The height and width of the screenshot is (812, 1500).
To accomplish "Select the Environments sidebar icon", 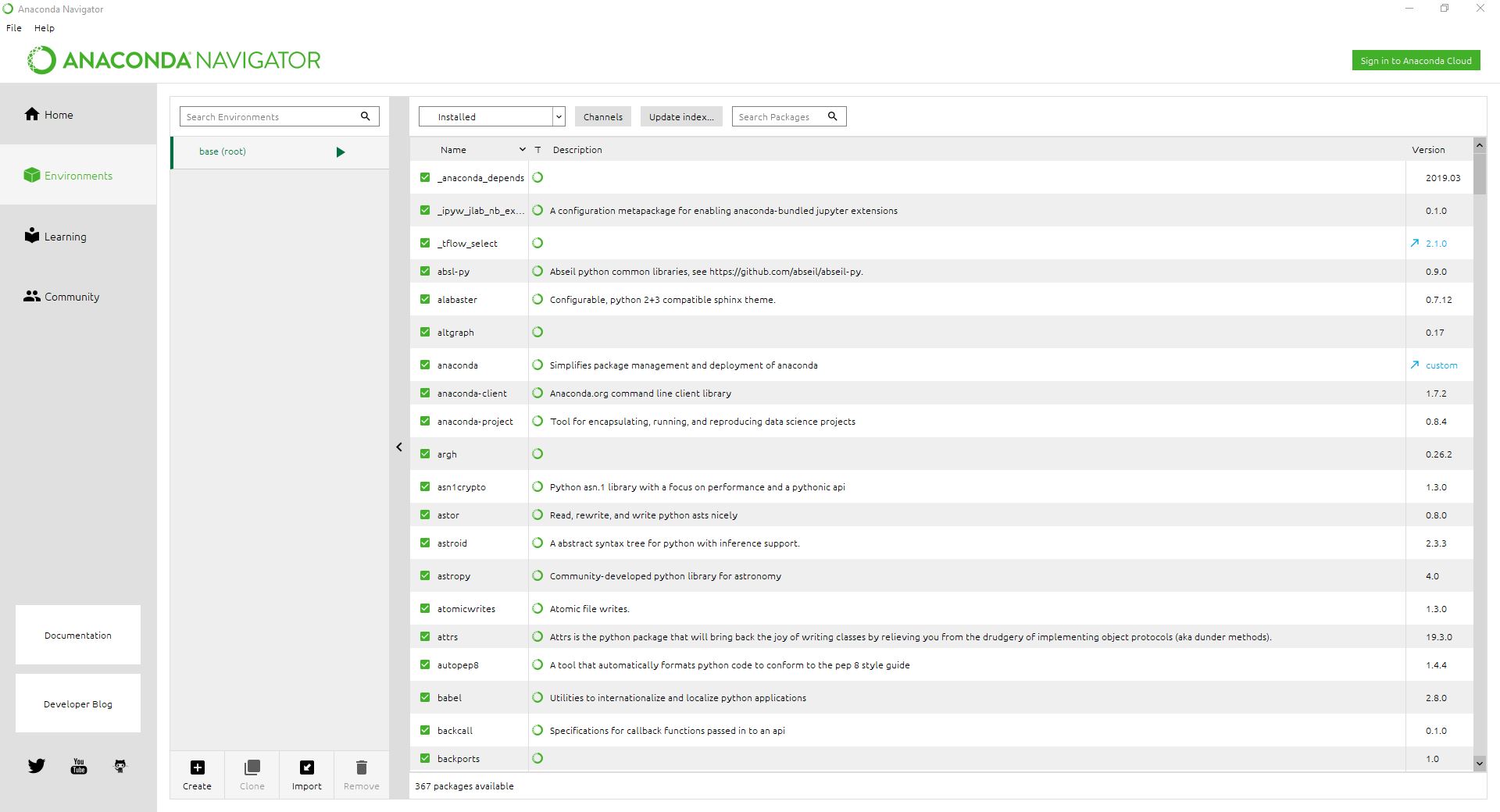I will tap(77, 175).
